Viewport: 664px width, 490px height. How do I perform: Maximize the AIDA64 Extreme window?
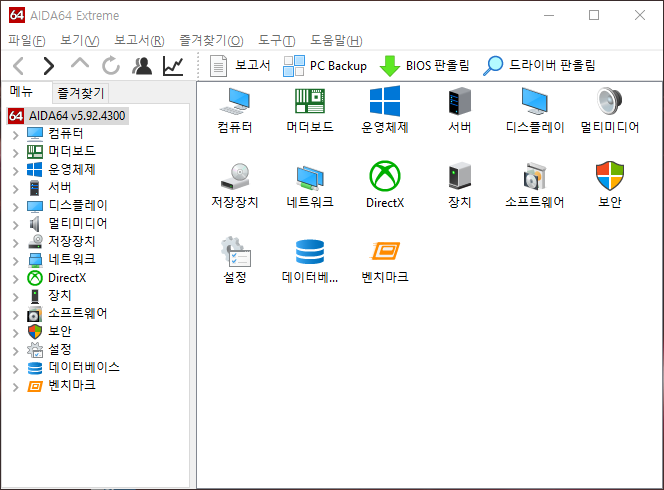[x=594, y=15]
